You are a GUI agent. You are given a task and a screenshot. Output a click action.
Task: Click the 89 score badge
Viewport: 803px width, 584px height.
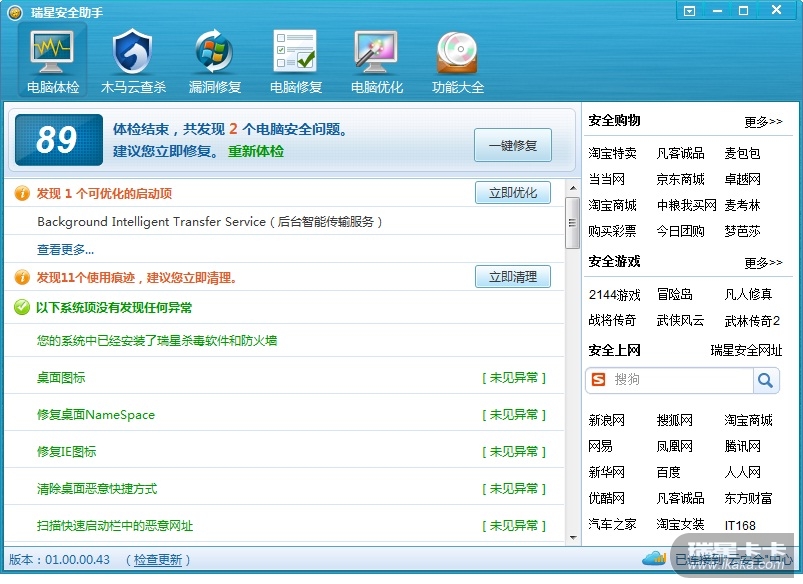[x=59, y=140]
